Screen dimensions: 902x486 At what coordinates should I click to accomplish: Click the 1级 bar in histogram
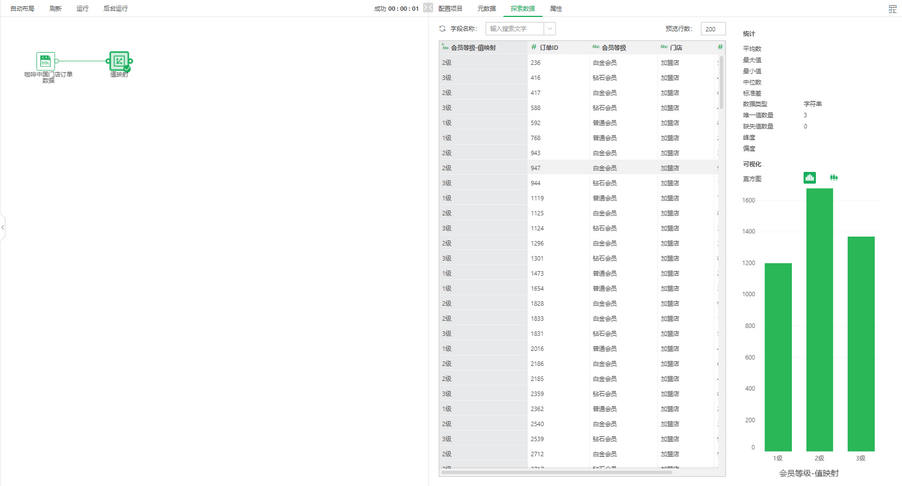click(778, 357)
